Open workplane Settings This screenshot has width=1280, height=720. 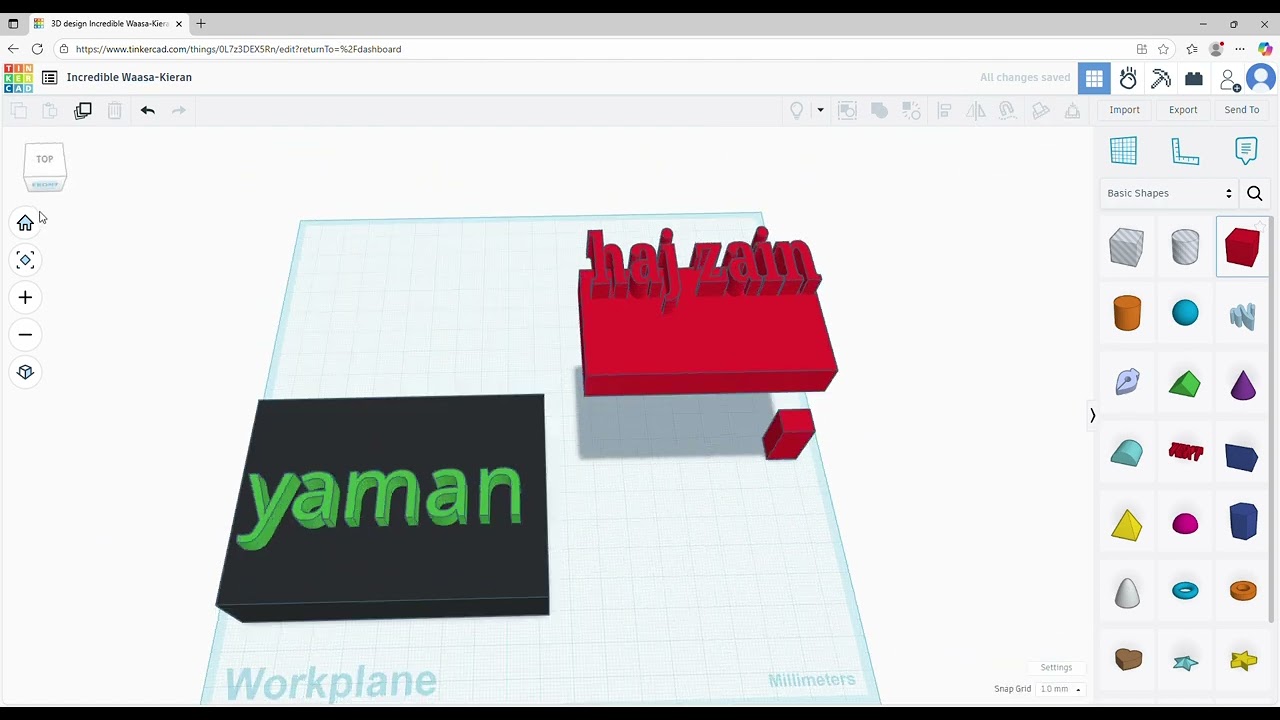1056,668
